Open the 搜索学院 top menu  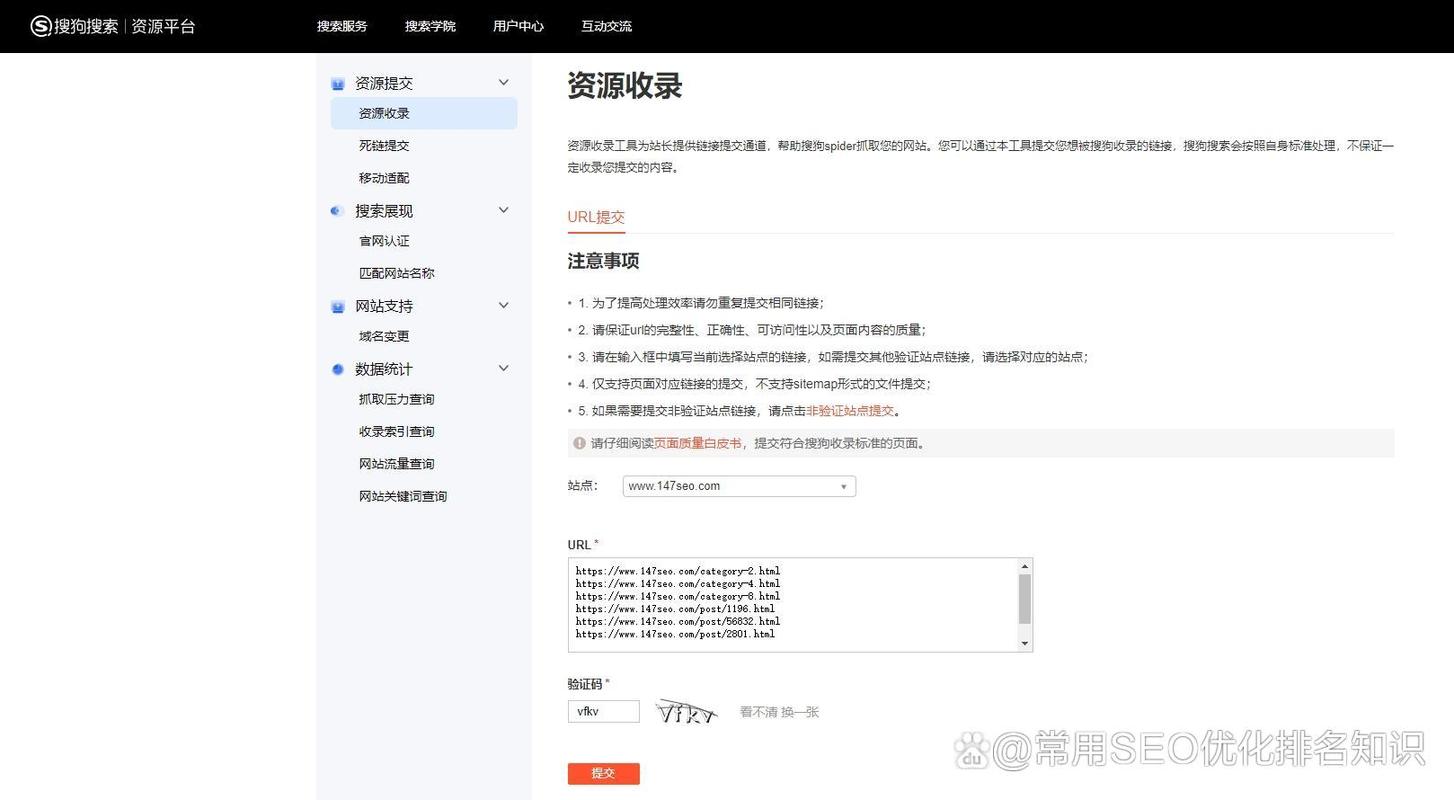[430, 26]
